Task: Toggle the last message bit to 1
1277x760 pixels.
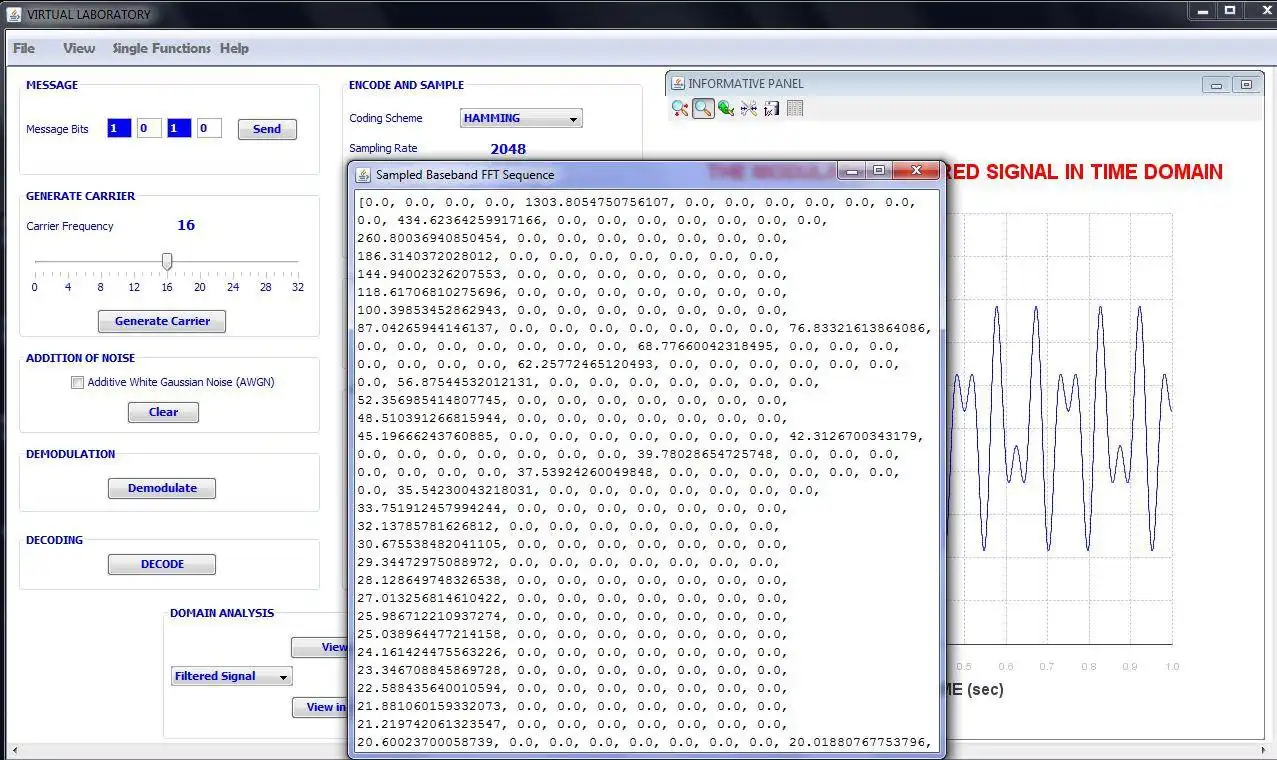Action: (207, 128)
